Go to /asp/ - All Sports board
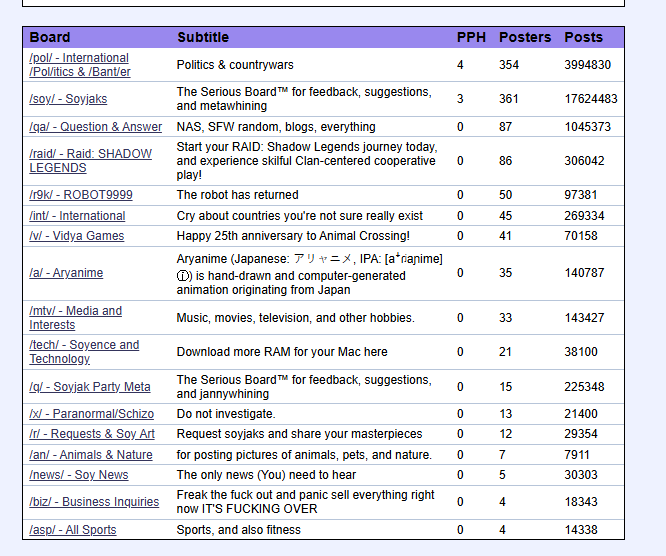The image size is (666, 556). point(73,530)
